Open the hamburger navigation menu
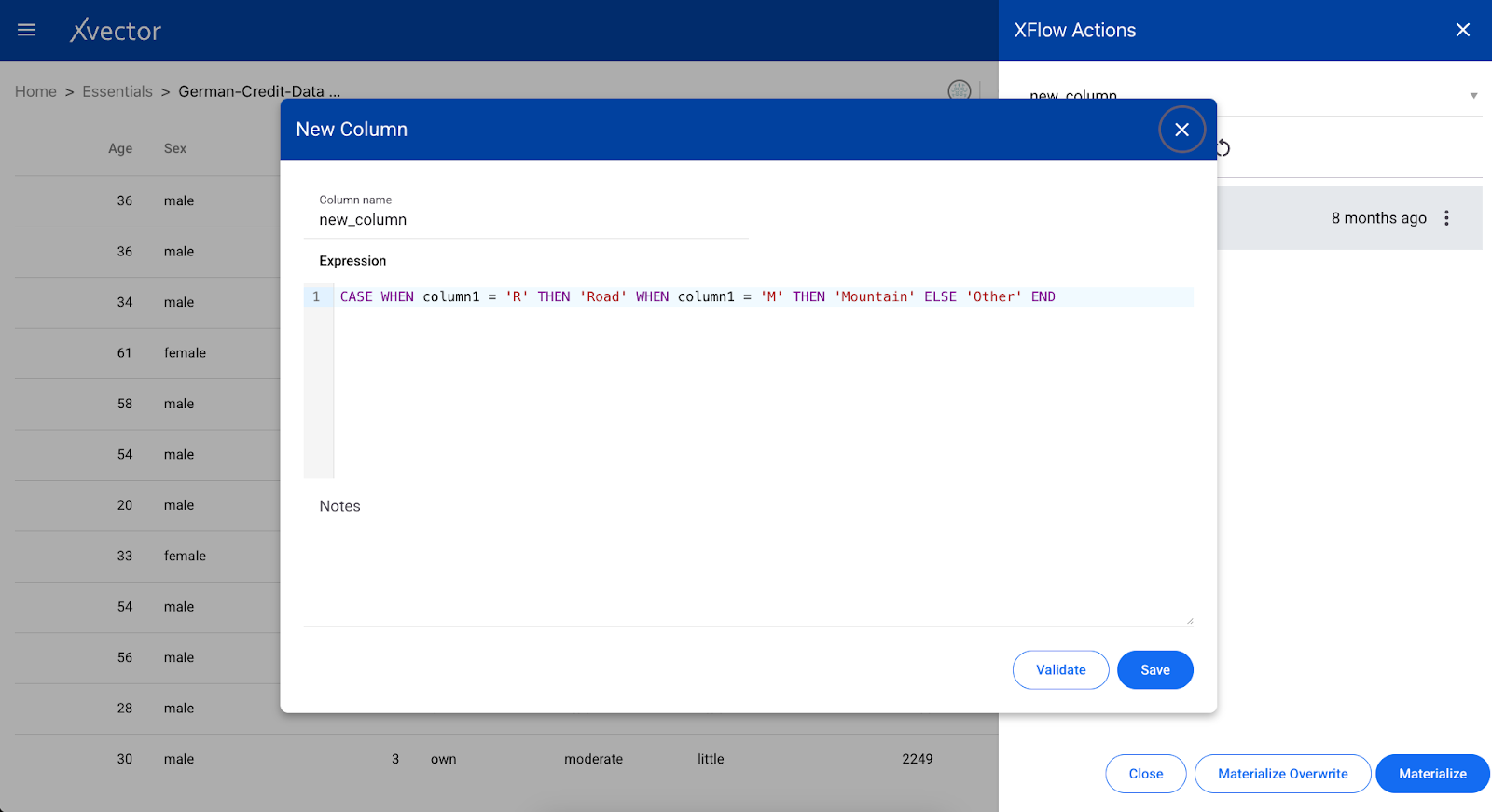Screen dimensions: 1492x812 (x=27, y=30)
